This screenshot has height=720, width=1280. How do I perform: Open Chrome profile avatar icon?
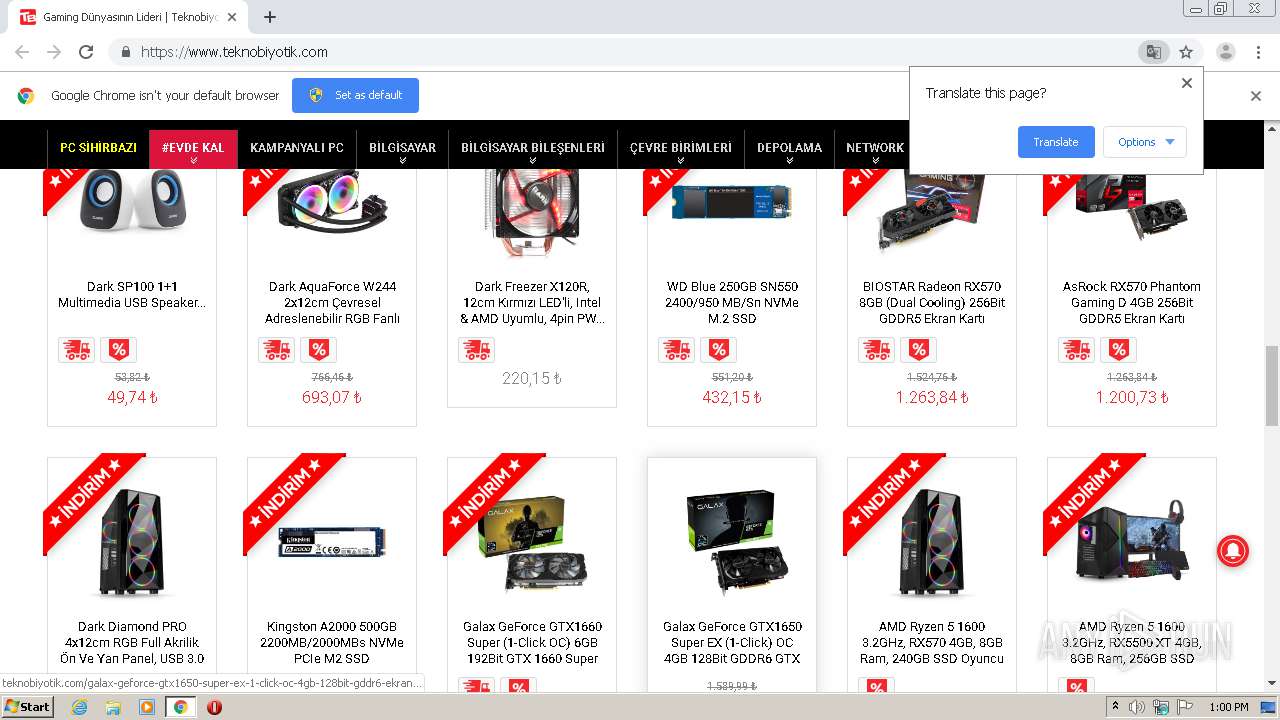pyautogui.click(x=1225, y=52)
